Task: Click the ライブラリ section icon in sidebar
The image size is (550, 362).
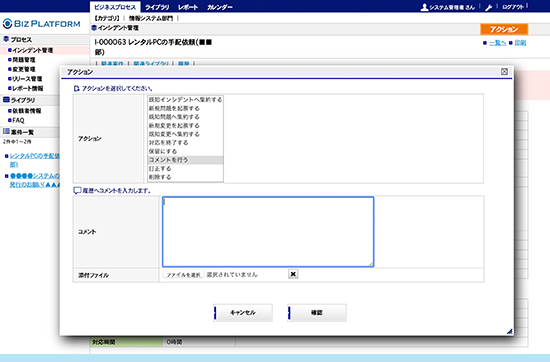Action: 6,100
